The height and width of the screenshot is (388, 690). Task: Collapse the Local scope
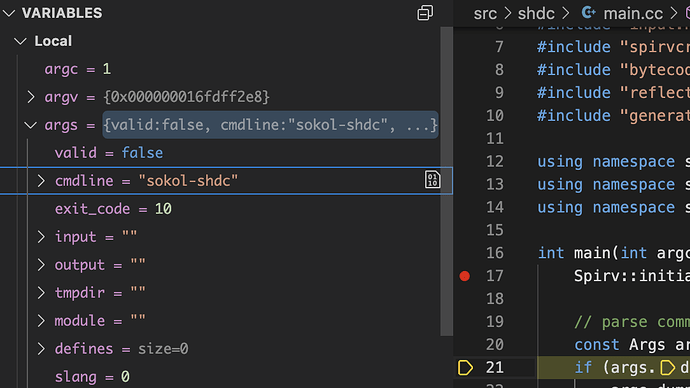coord(20,41)
